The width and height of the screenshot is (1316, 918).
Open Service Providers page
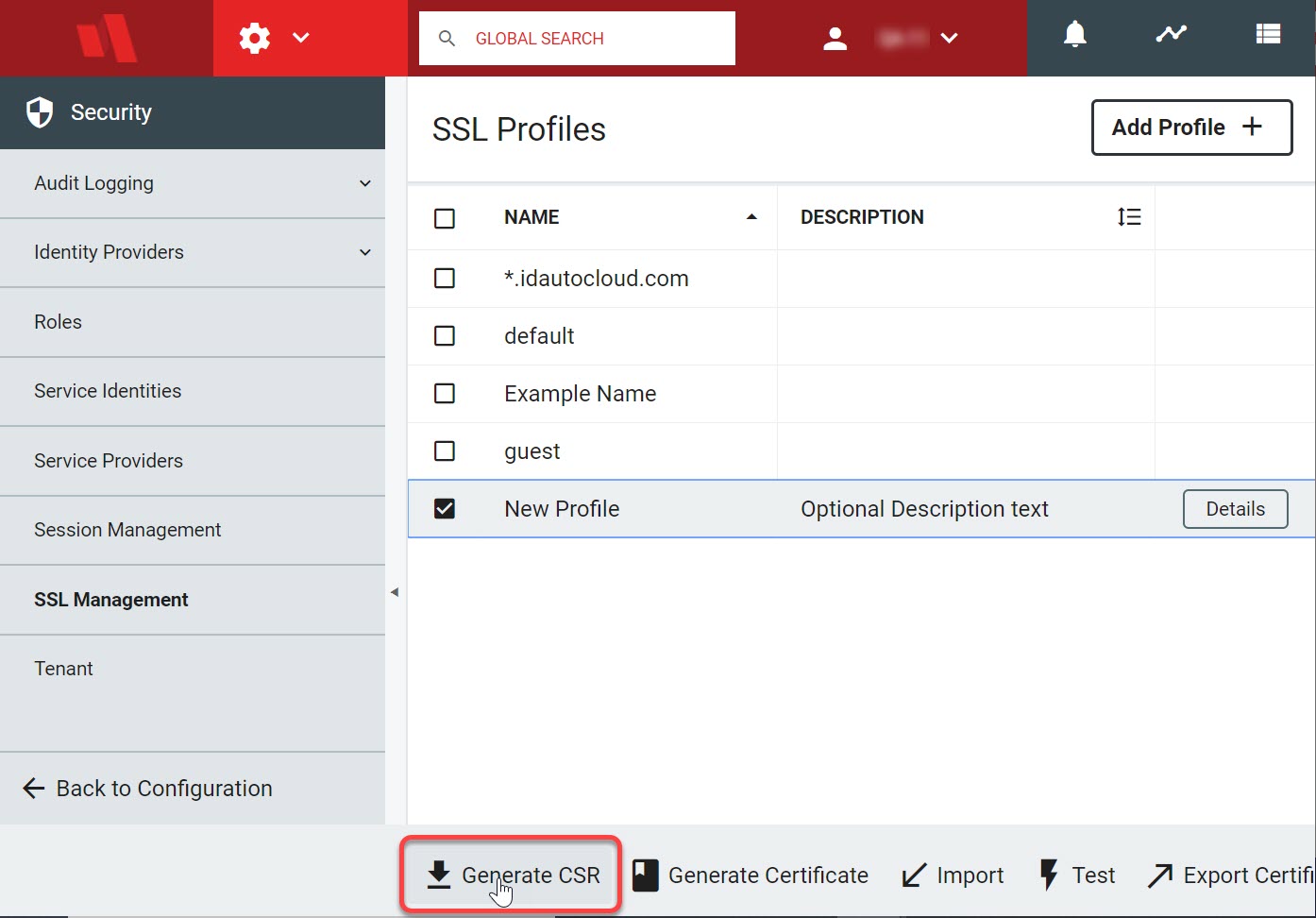click(x=193, y=461)
